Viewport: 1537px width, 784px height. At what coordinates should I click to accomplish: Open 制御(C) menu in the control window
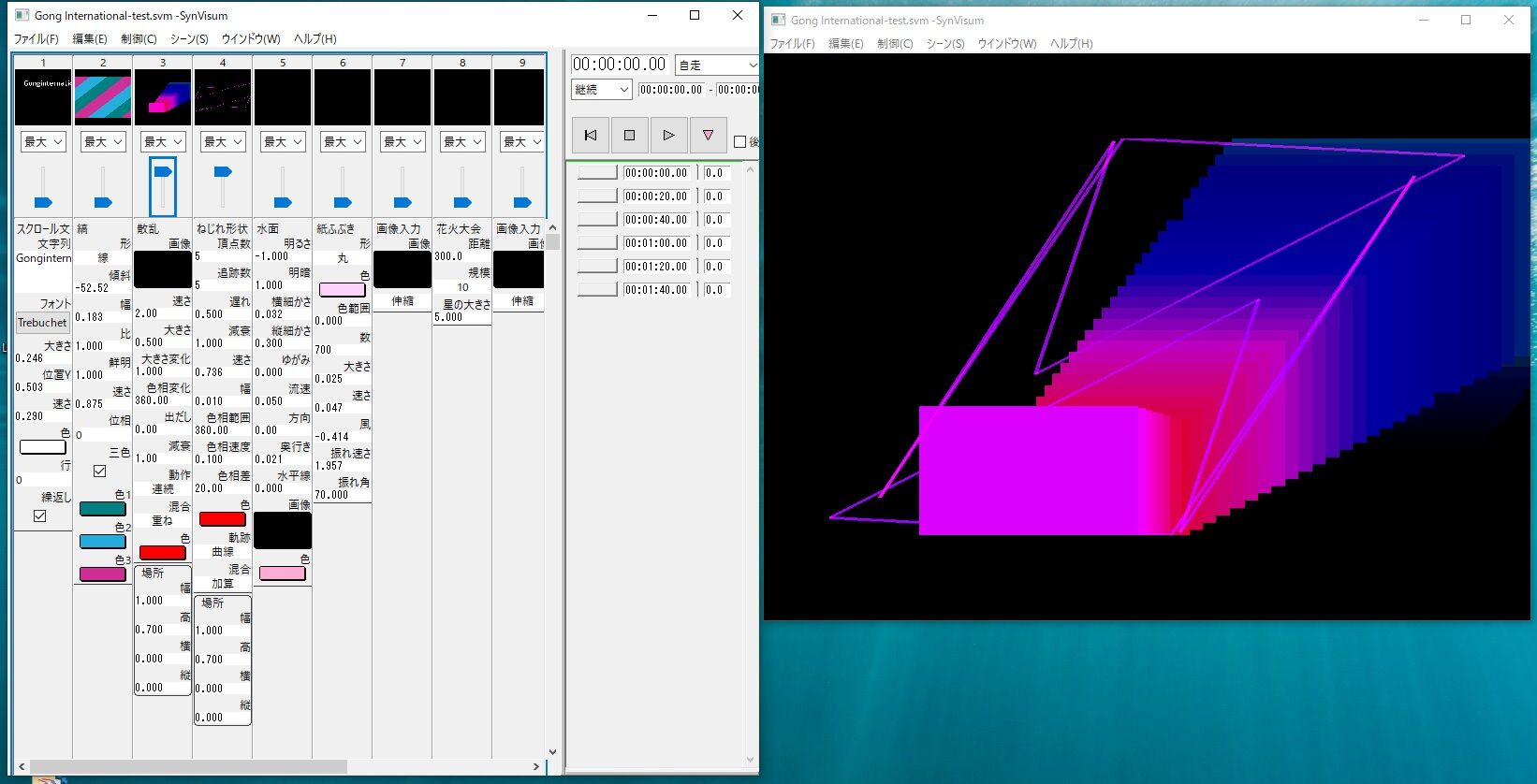pyautogui.click(x=139, y=39)
